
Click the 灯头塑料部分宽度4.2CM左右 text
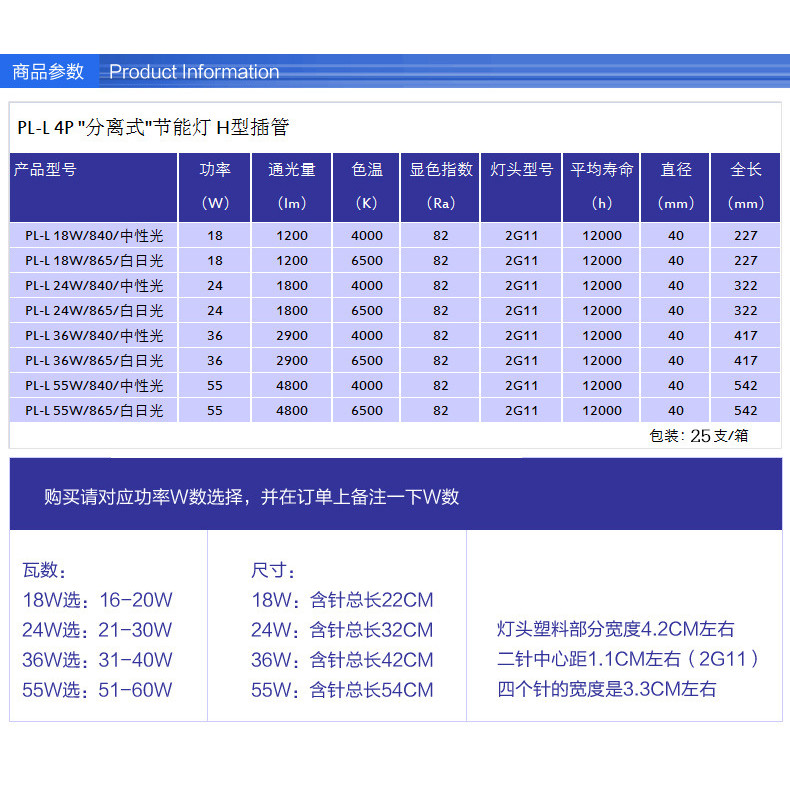[615, 629]
